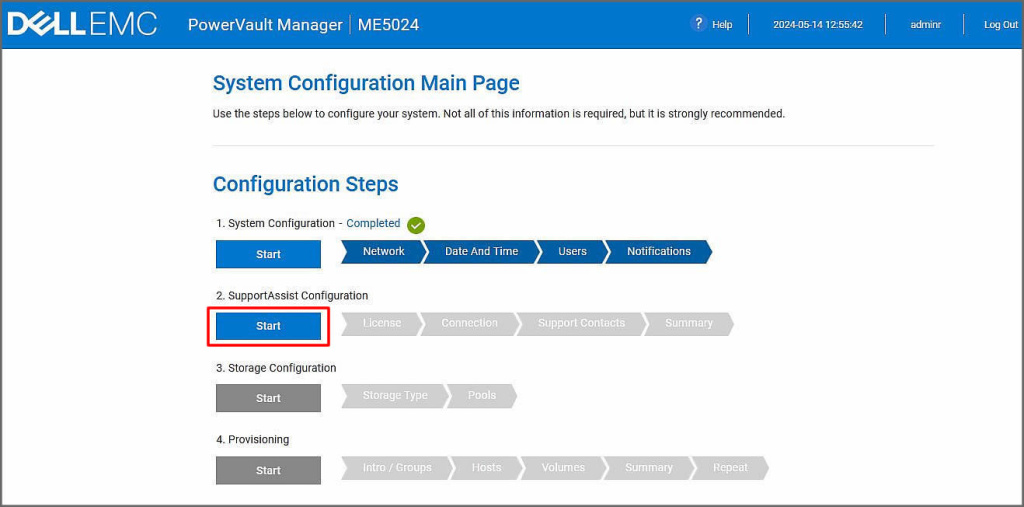
Task: Click the Completed status link
Action: 373,224
